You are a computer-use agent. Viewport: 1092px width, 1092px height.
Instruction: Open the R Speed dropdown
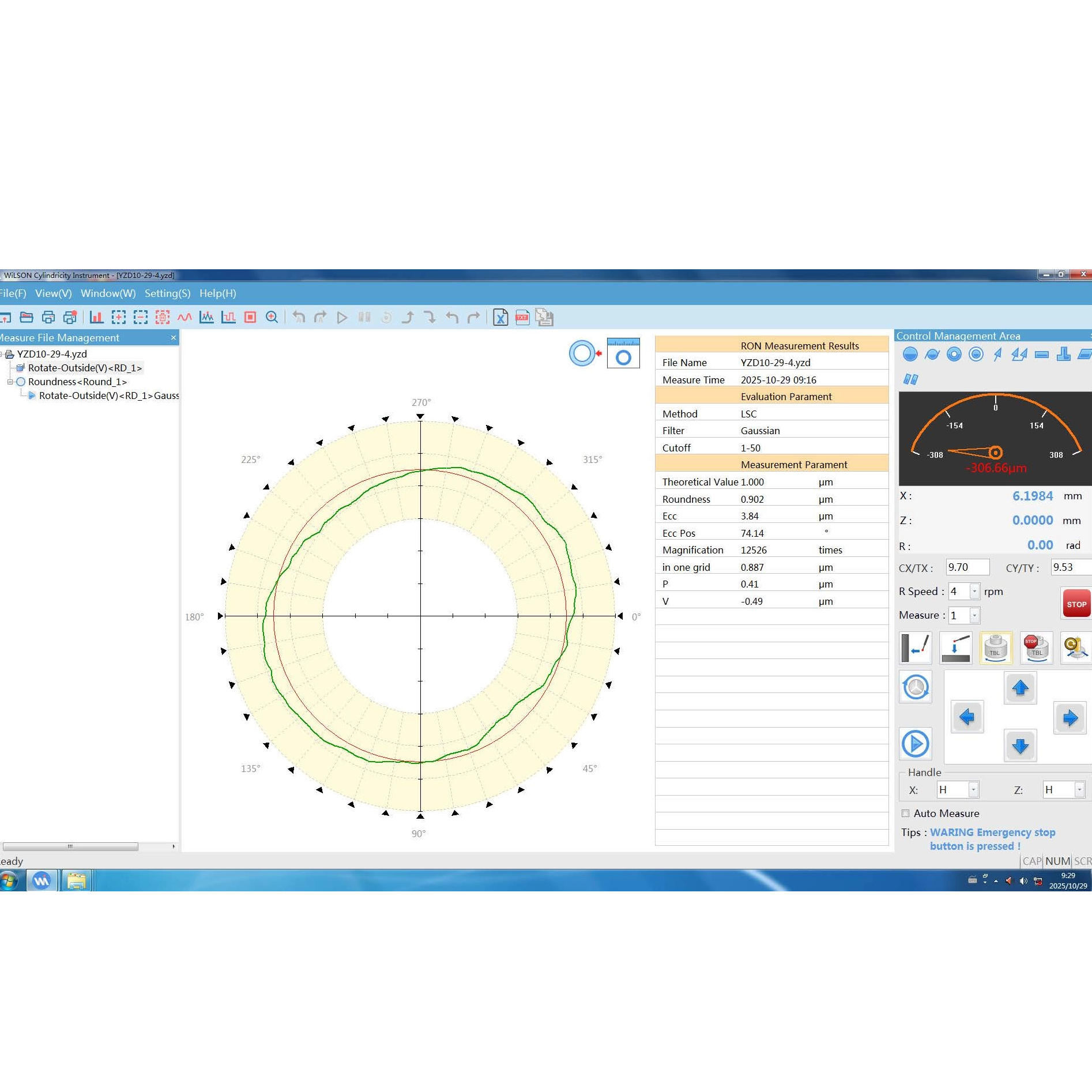(x=974, y=591)
